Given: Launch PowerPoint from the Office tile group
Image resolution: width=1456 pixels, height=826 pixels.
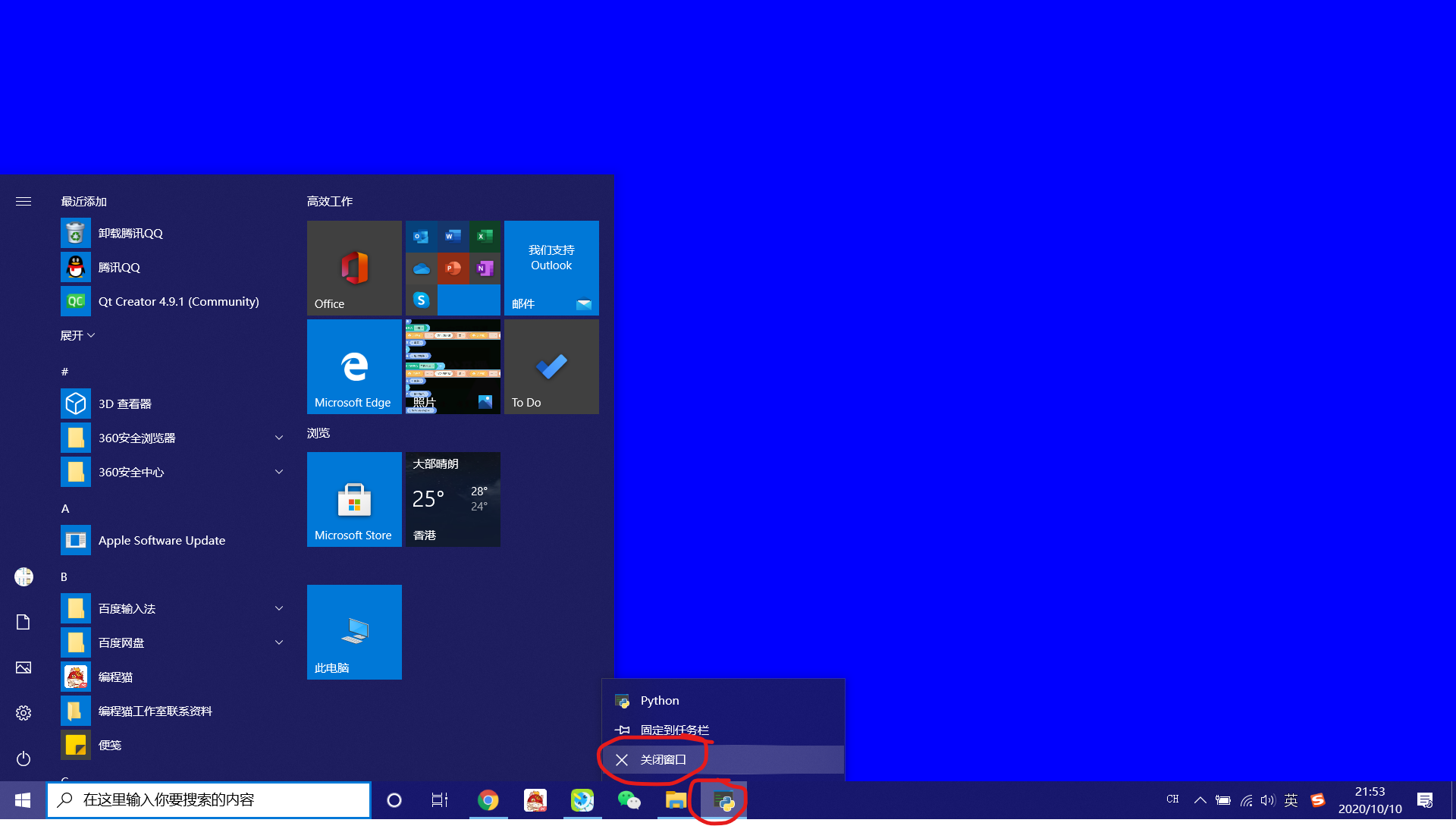Looking at the screenshot, I should [x=453, y=268].
